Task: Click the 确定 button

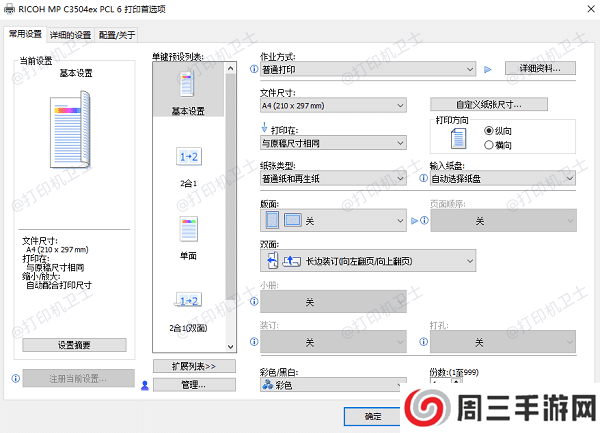Action: [373, 416]
